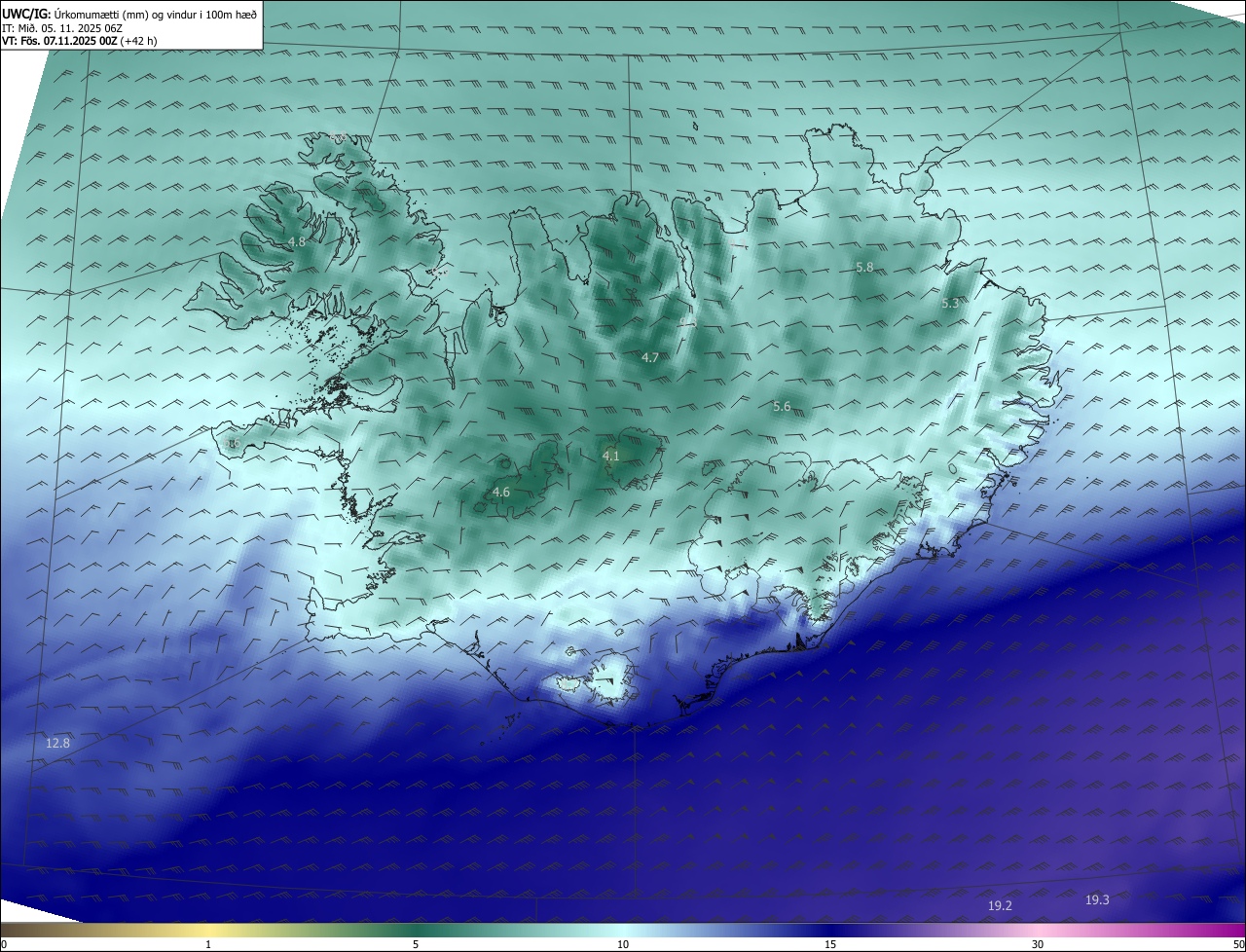Click the 4.6 value in west-central Iceland

(501, 493)
